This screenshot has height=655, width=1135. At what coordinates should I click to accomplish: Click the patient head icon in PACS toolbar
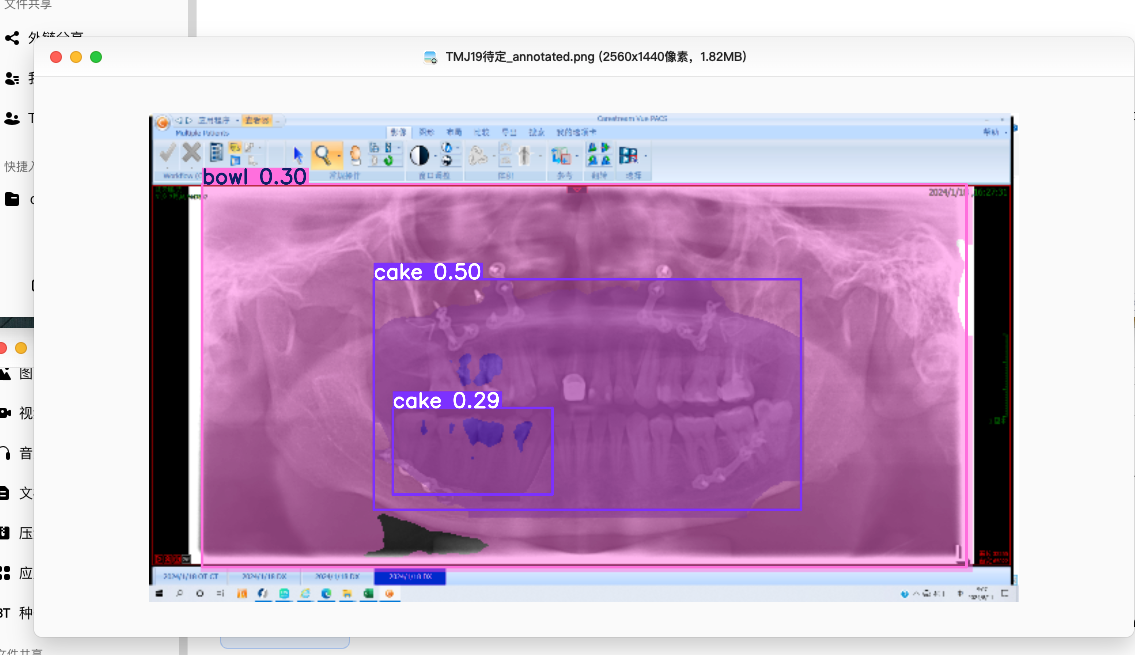point(355,155)
